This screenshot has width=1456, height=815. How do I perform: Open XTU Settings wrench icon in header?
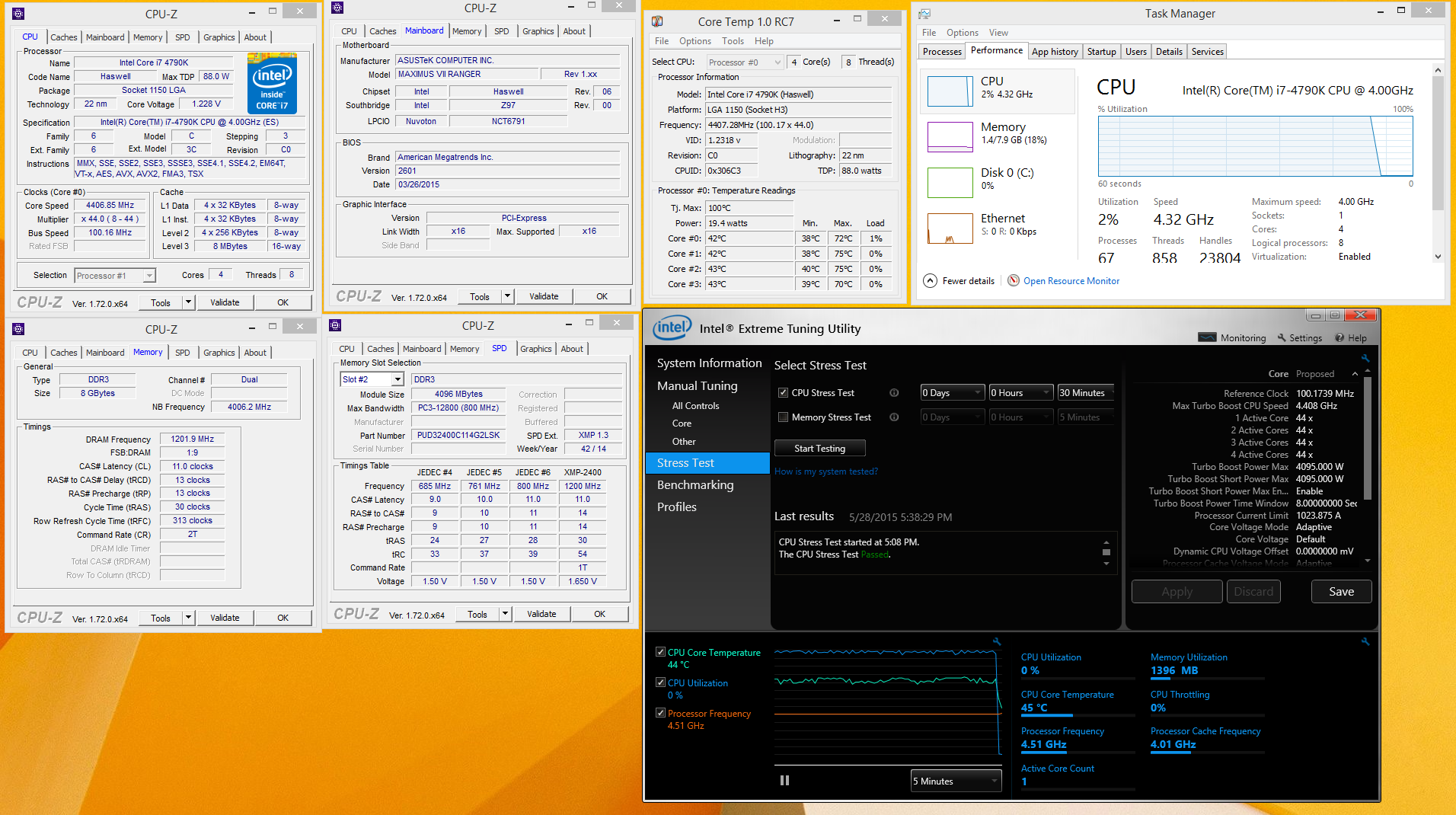pyautogui.click(x=1282, y=337)
